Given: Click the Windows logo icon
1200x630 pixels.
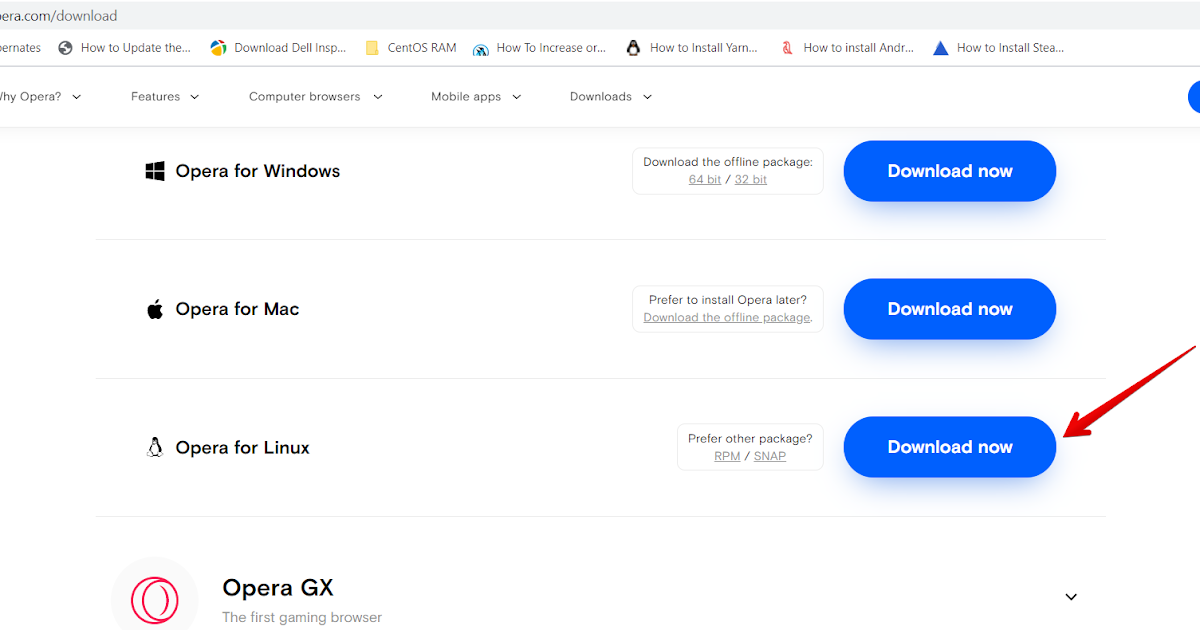Looking at the screenshot, I should [x=155, y=171].
